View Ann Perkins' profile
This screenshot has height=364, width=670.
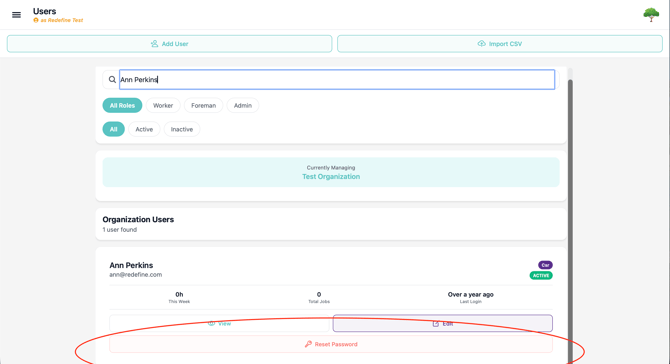point(220,323)
